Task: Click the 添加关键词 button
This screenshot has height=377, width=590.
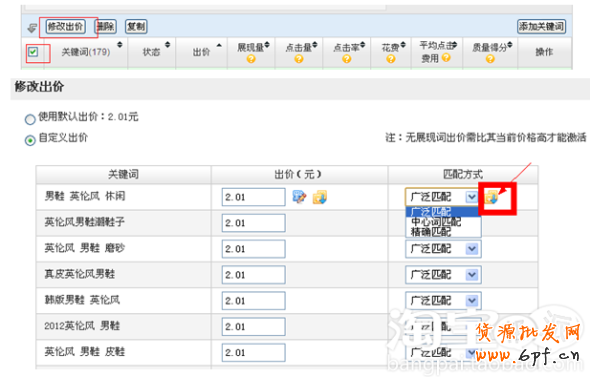Action: click(541, 26)
